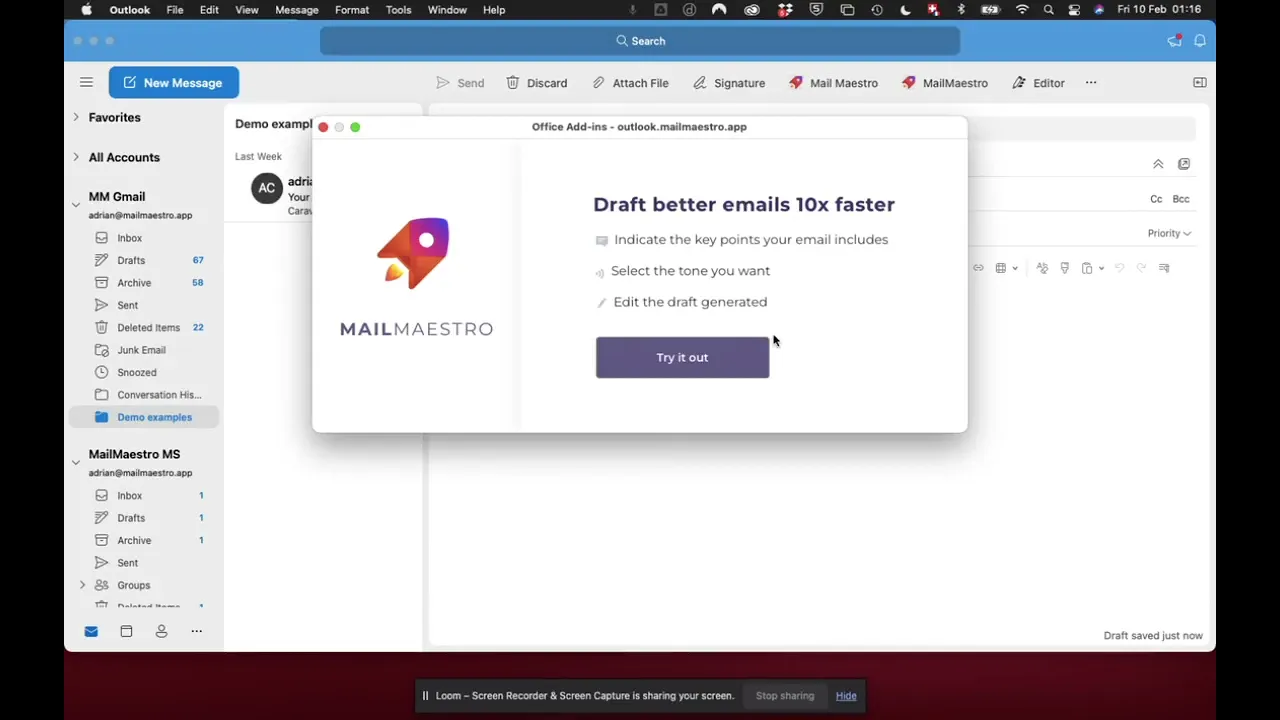Insert a table in the draft
Screen dimensions: 1280x720
(1000, 268)
